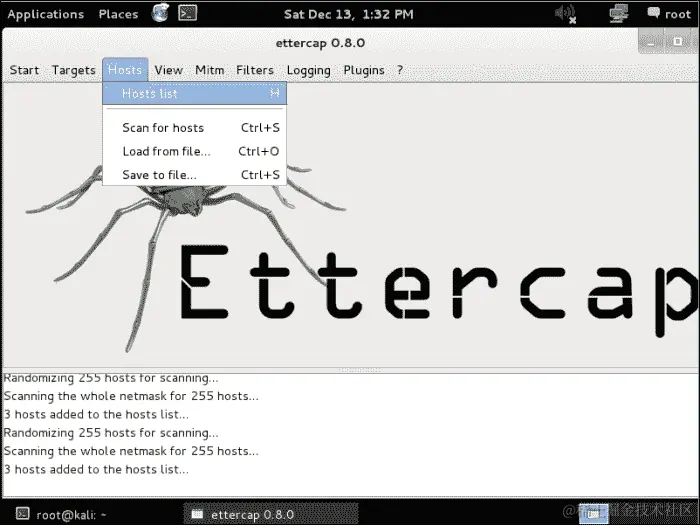Open the Start menu in ettercap
Image resolution: width=700 pixels, height=525 pixels.
(24, 70)
